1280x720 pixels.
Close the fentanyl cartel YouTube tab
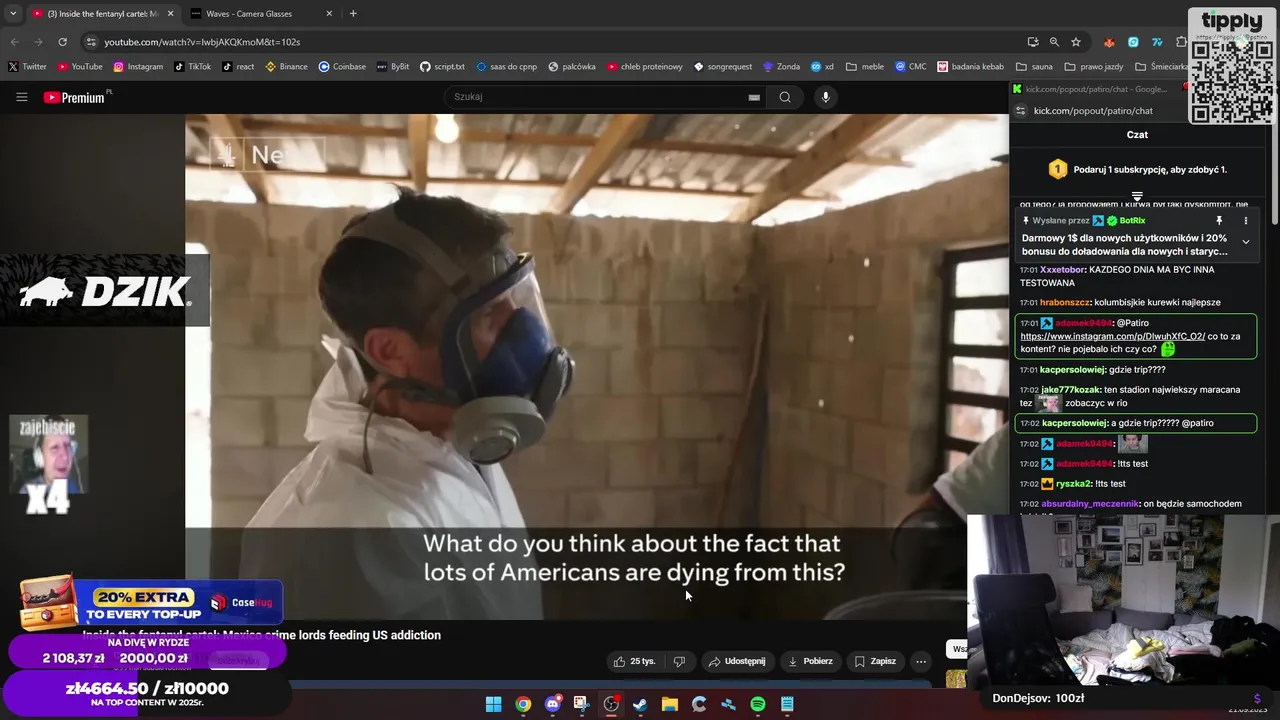[170, 14]
